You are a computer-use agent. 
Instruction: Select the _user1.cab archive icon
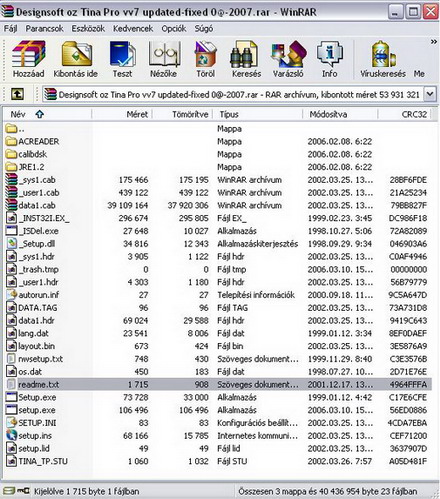coord(11,192)
